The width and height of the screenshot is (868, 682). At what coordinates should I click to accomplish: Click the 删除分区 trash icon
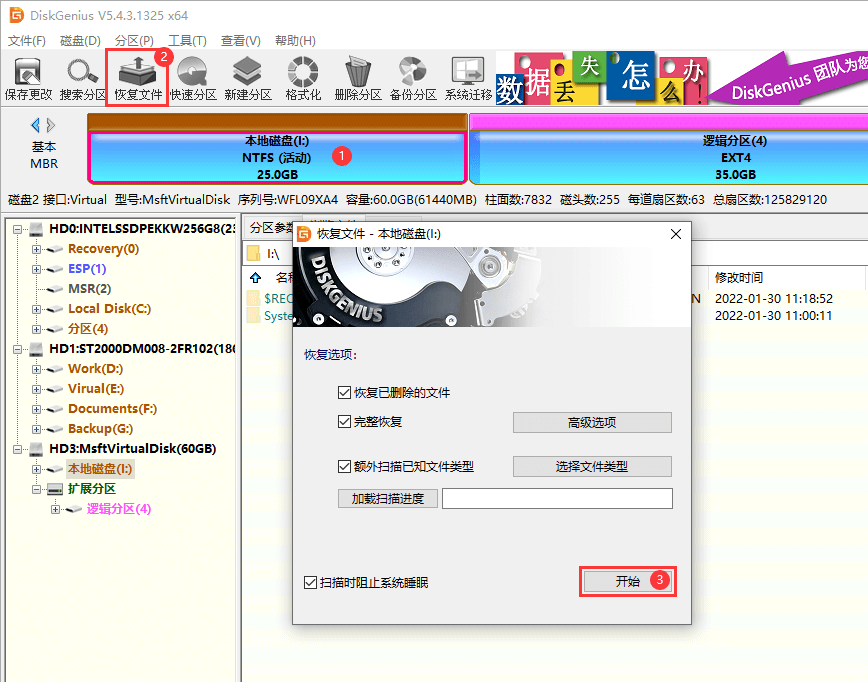(x=358, y=79)
